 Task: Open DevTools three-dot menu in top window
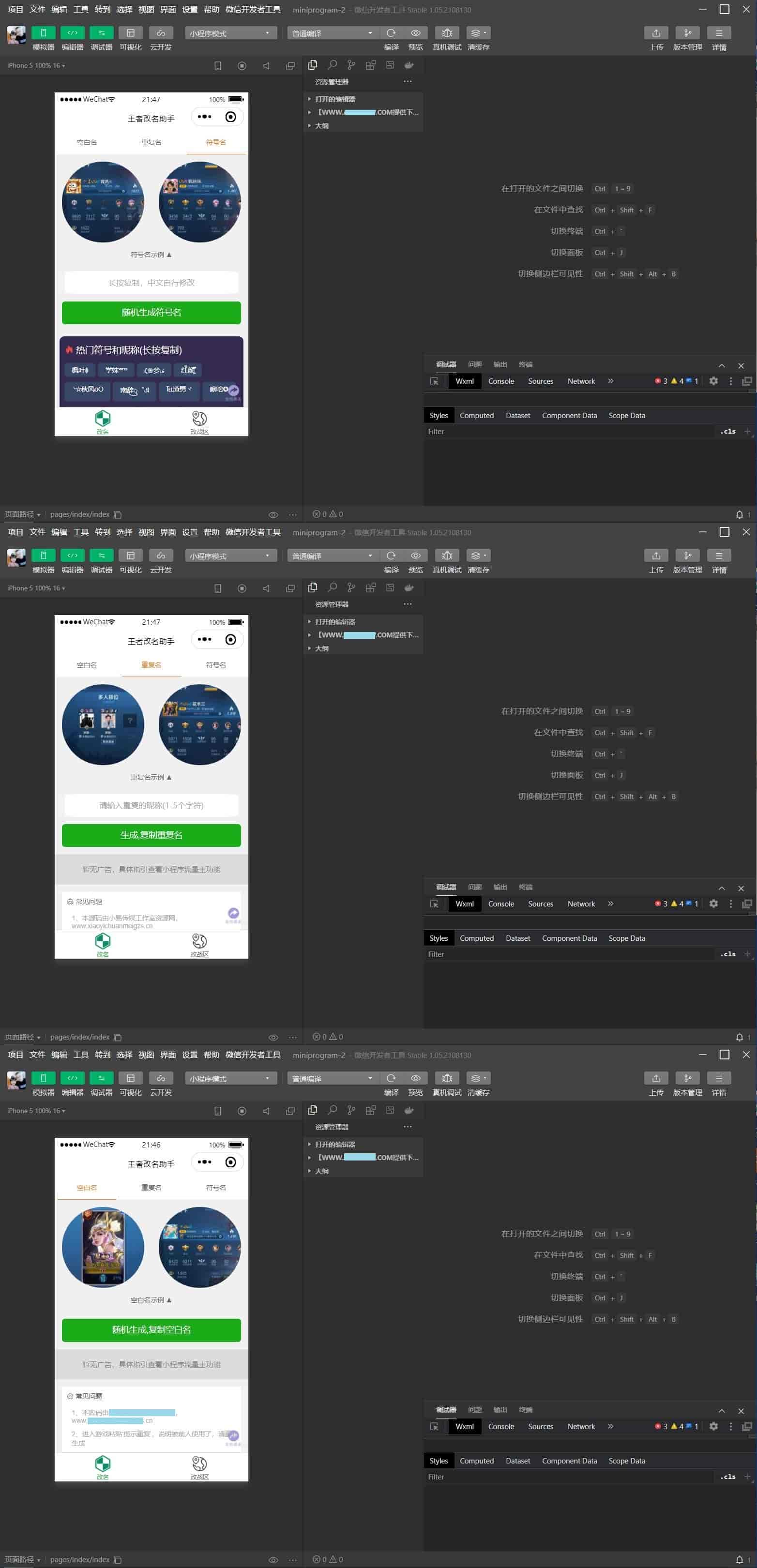click(731, 381)
